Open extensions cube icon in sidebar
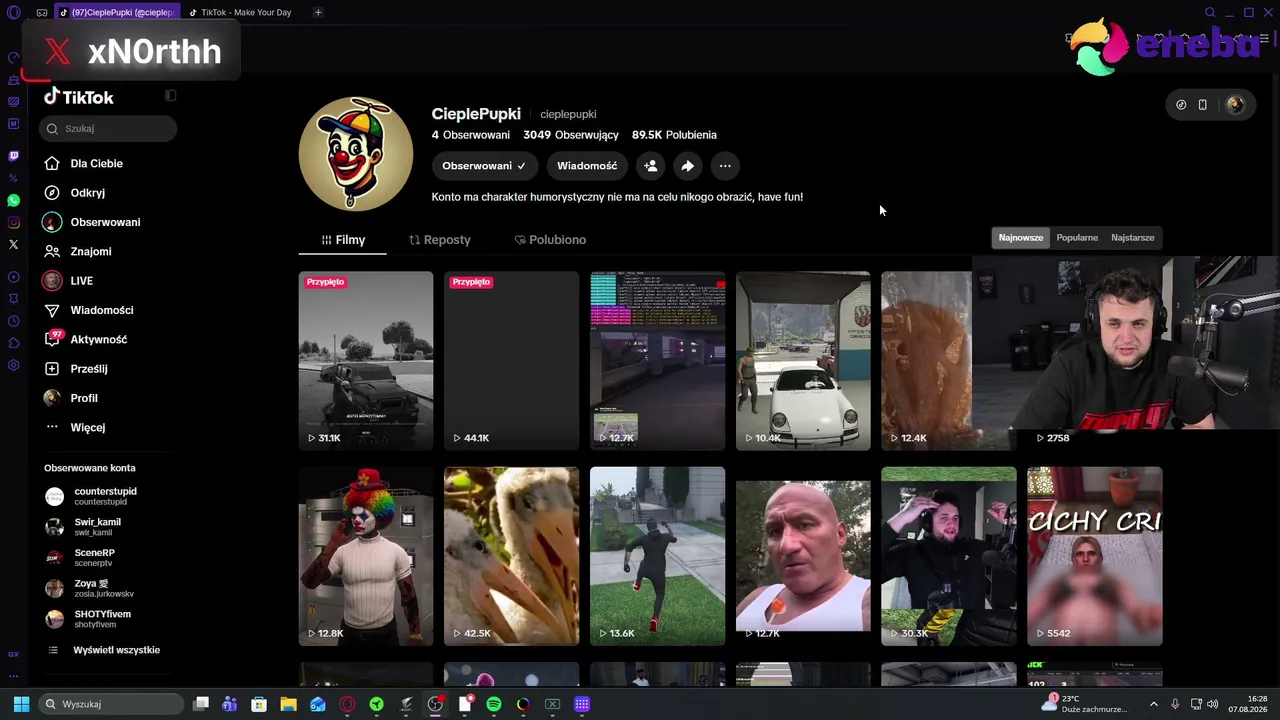Image resolution: width=1280 pixels, height=720 pixels. (13, 343)
